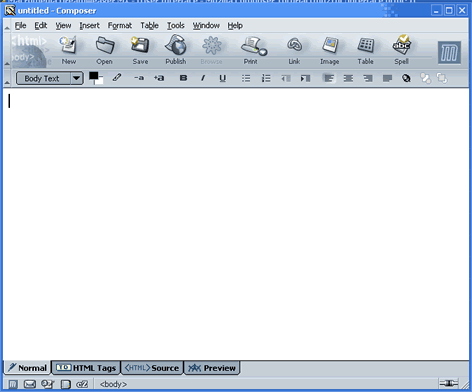Outdent the paragraph
This screenshot has height=392, width=472.
286,78
